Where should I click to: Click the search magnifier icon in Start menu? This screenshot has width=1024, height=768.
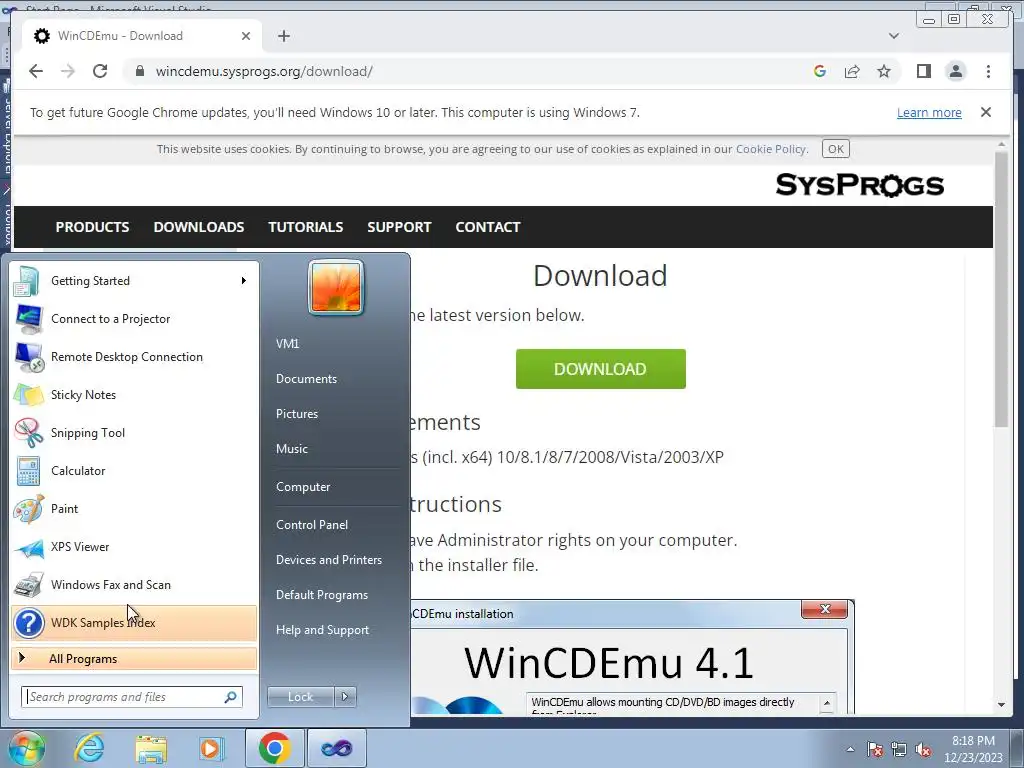231,697
